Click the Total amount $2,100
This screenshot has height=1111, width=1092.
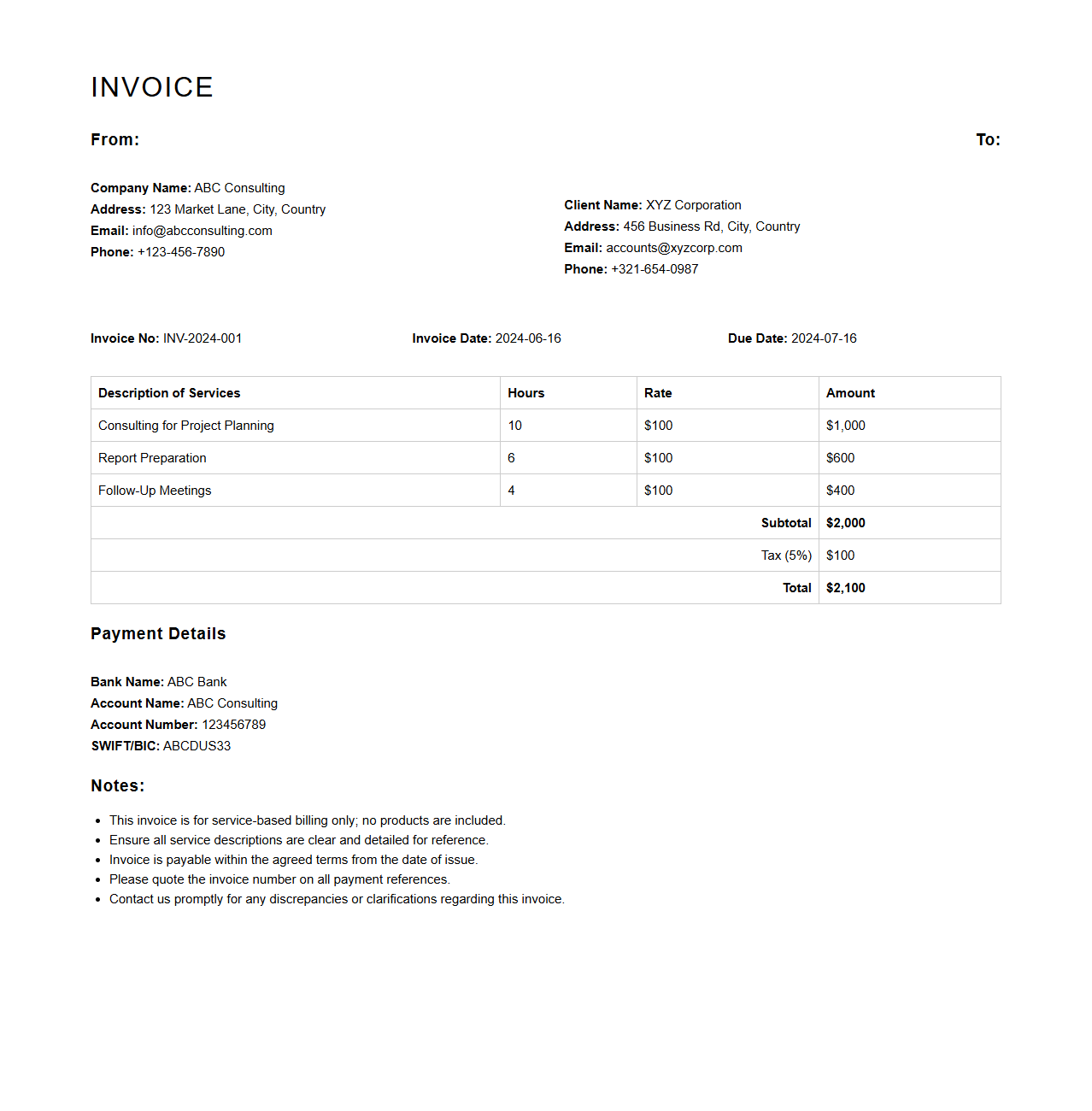pyautogui.click(x=845, y=588)
